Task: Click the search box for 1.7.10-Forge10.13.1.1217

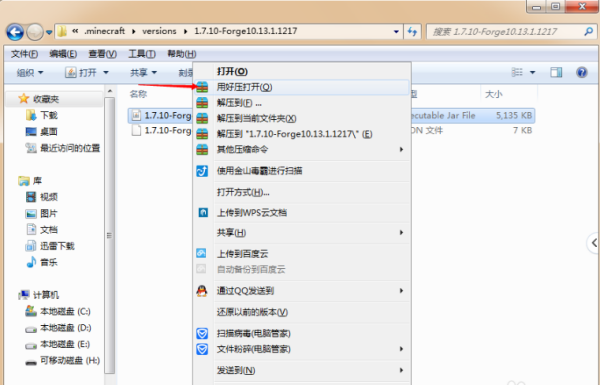Action: point(506,32)
